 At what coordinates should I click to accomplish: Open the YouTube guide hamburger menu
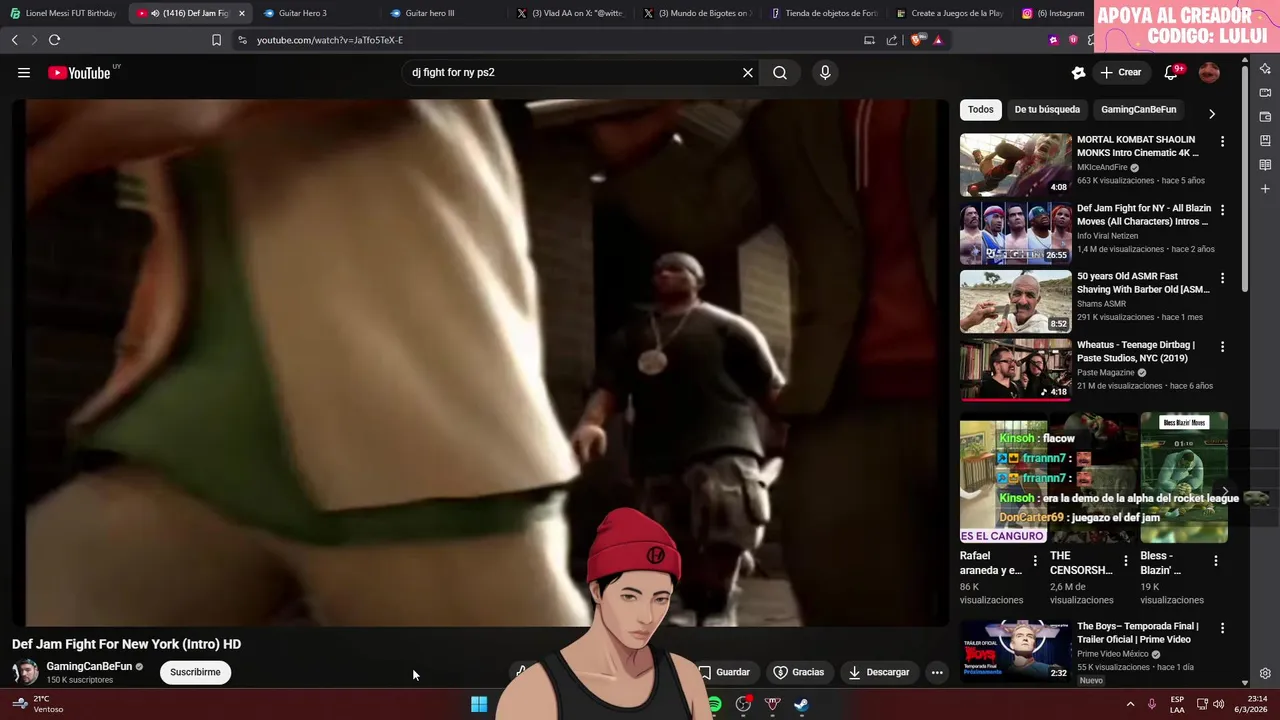pyautogui.click(x=24, y=72)
